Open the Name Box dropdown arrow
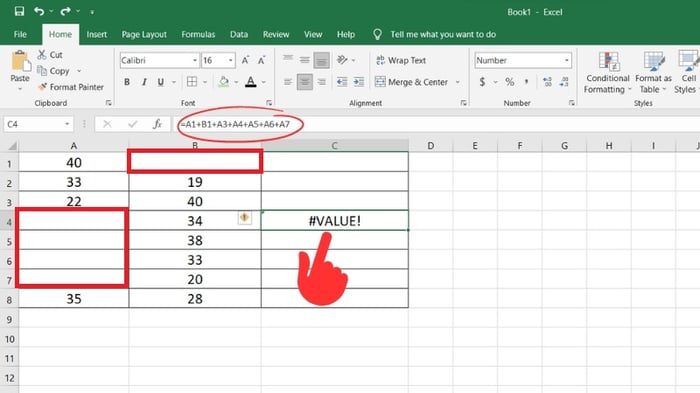This screenshot has height=393, width=700. 67,124
